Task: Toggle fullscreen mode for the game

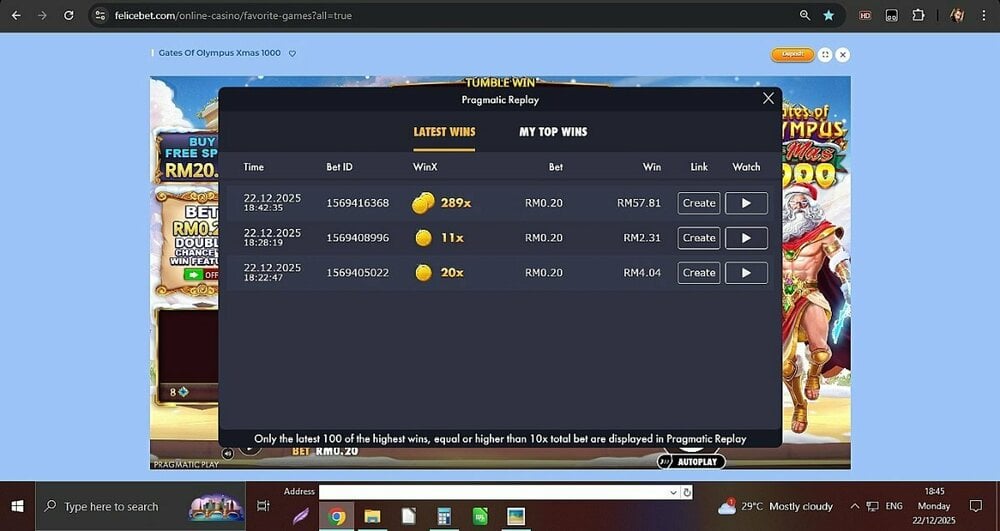Action: tap(825, 55)
